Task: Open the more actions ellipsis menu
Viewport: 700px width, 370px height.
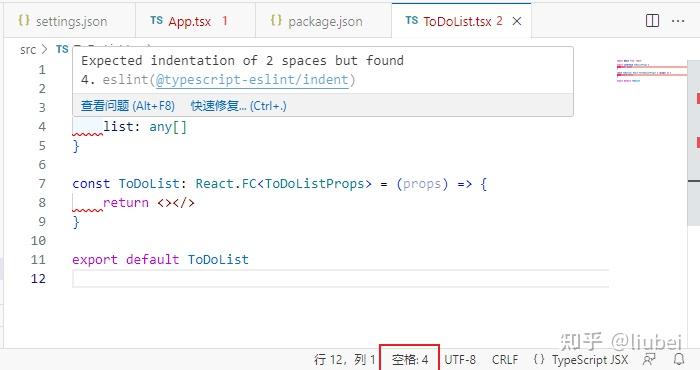Action: coord(678,21)
